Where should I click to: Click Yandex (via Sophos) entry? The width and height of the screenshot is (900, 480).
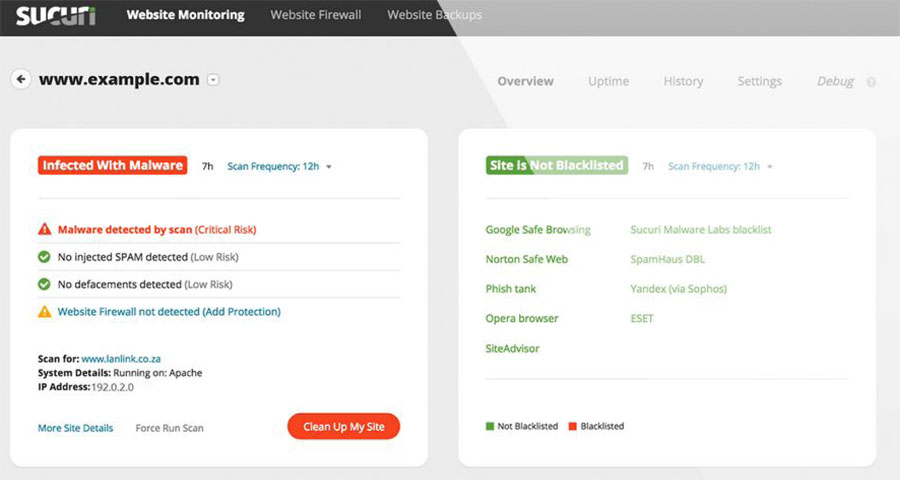pyautogui.click(x=678, y=289)
